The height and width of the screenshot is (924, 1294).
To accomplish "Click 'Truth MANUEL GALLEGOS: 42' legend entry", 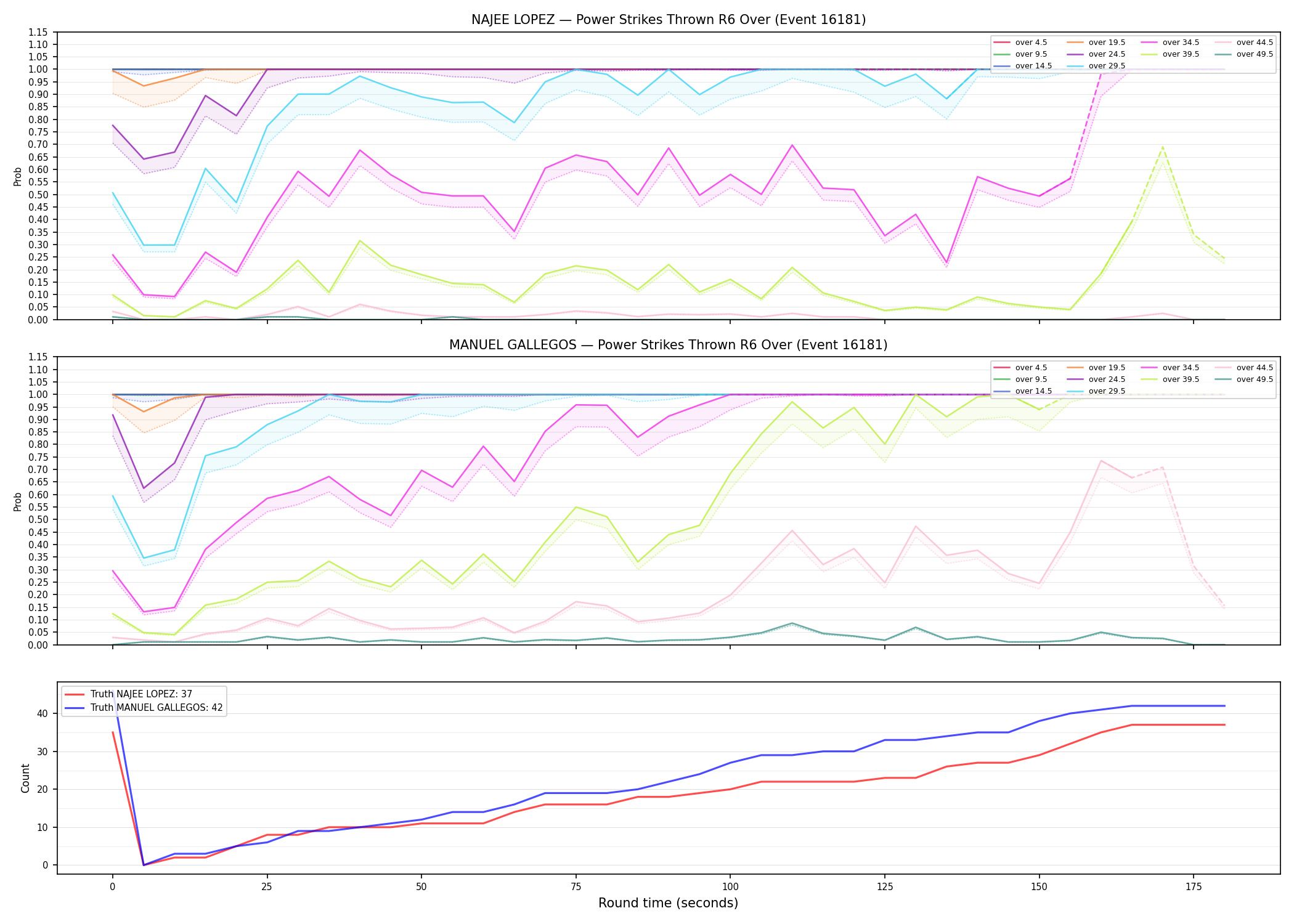I will click(x=144, y=708).
